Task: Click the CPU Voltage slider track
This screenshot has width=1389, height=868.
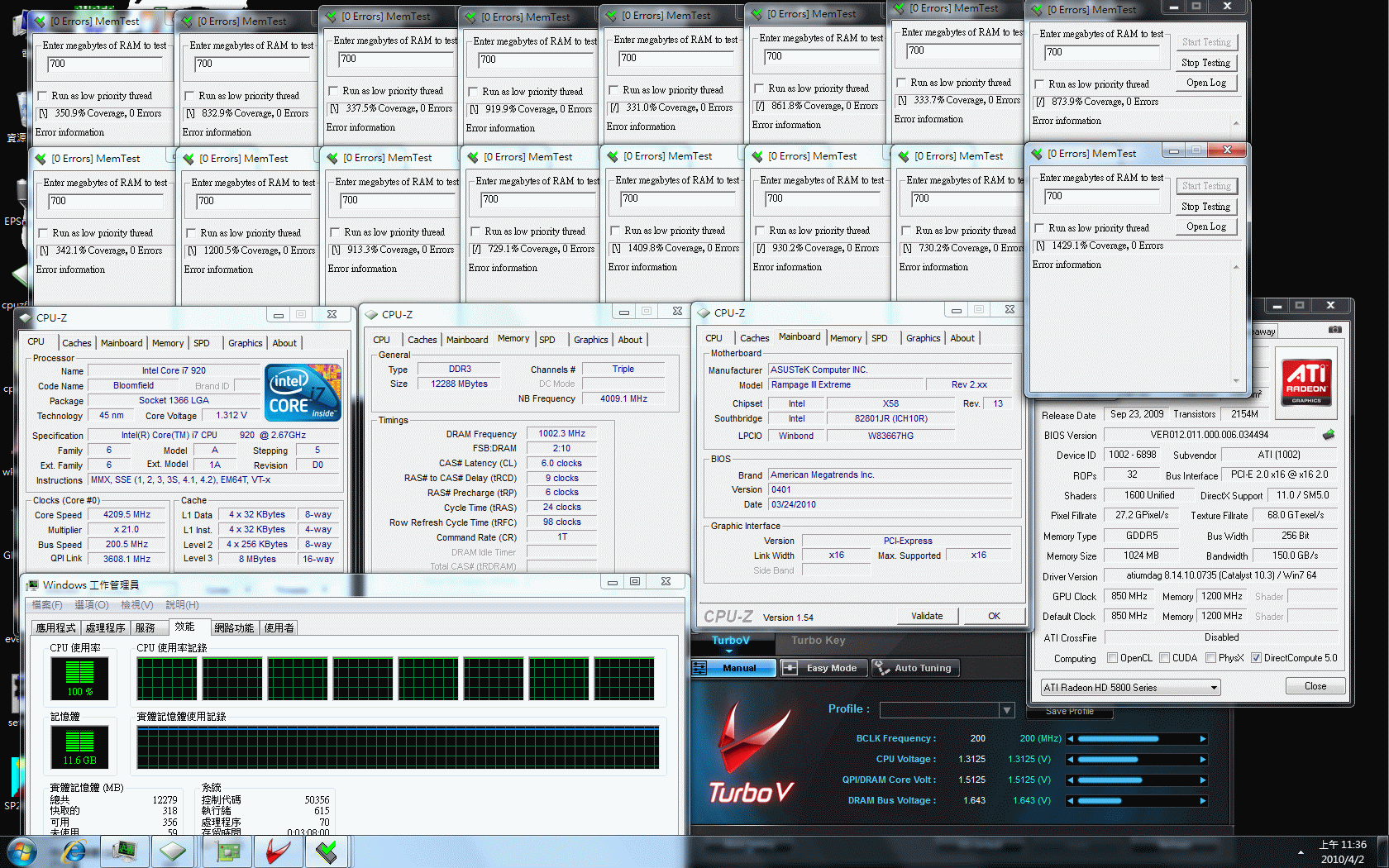Action: 1137,759
